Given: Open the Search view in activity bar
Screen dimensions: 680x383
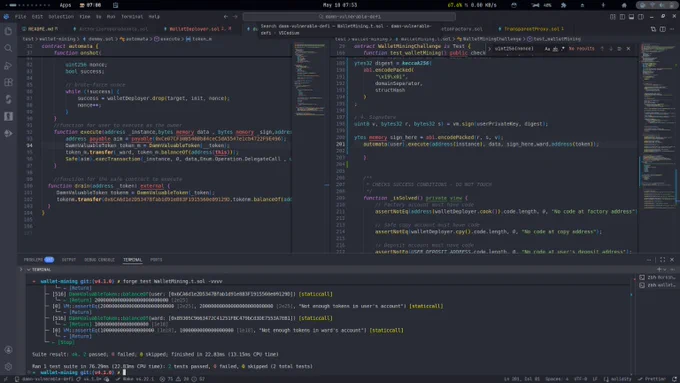Looking at the screenshot, I should (x=8, y=48).
